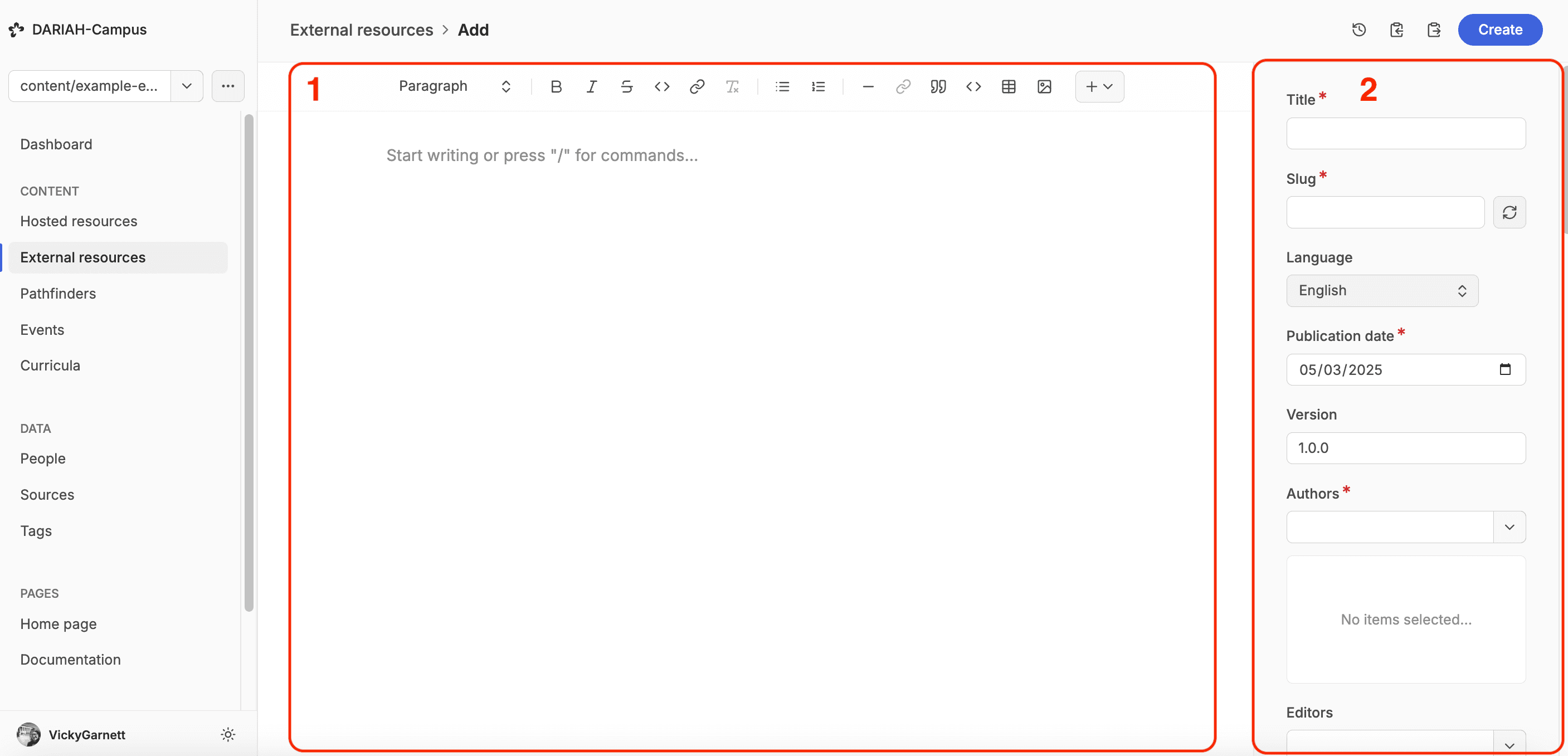
Task: Click the Create button
Action: [1500, 30]
